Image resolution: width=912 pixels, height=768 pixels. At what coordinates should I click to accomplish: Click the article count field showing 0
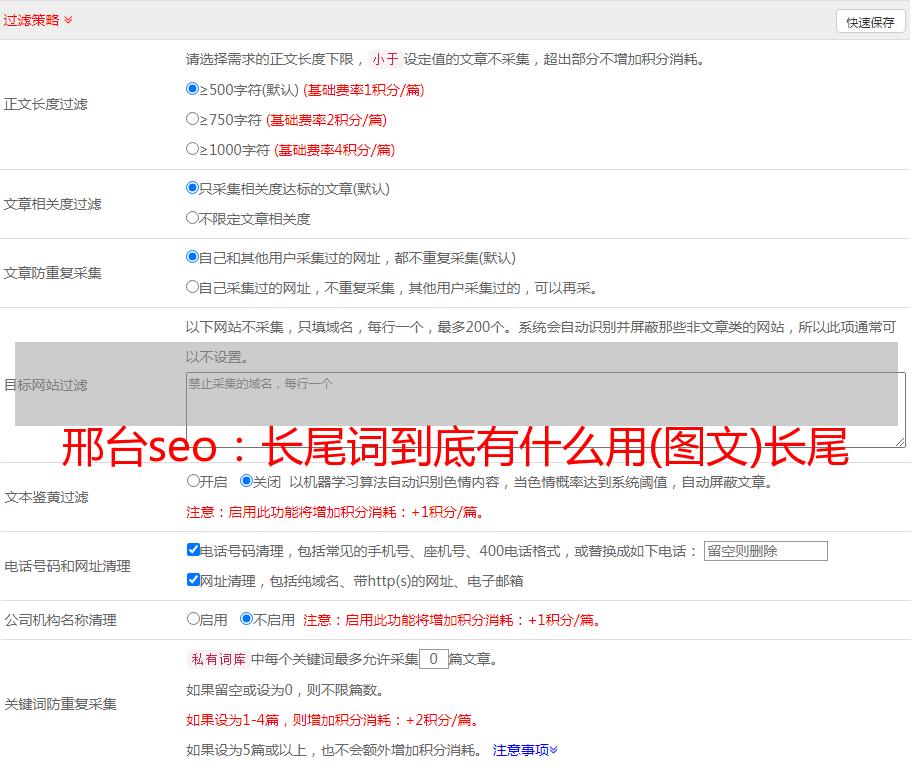point(434,659)
